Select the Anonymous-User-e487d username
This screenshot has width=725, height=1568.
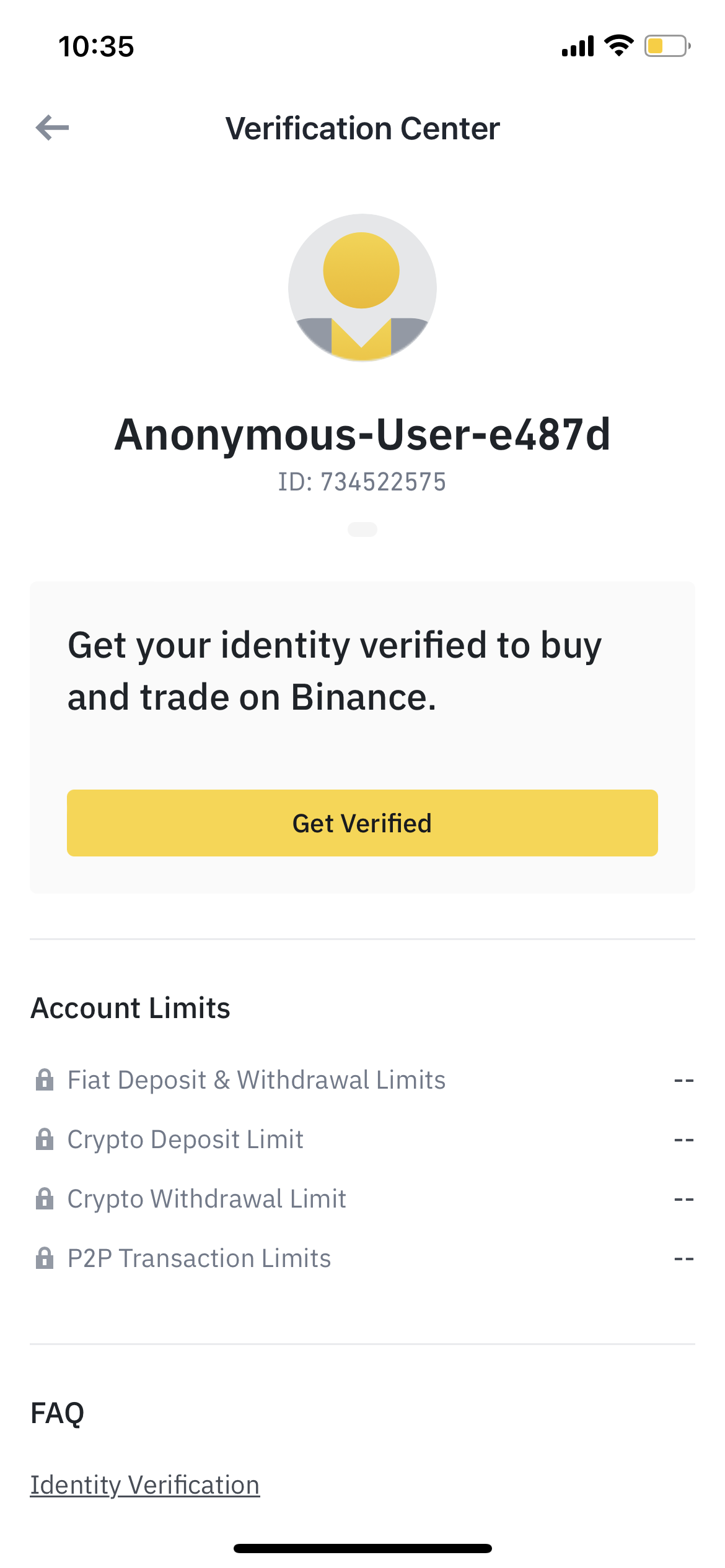tap(362, 435)
